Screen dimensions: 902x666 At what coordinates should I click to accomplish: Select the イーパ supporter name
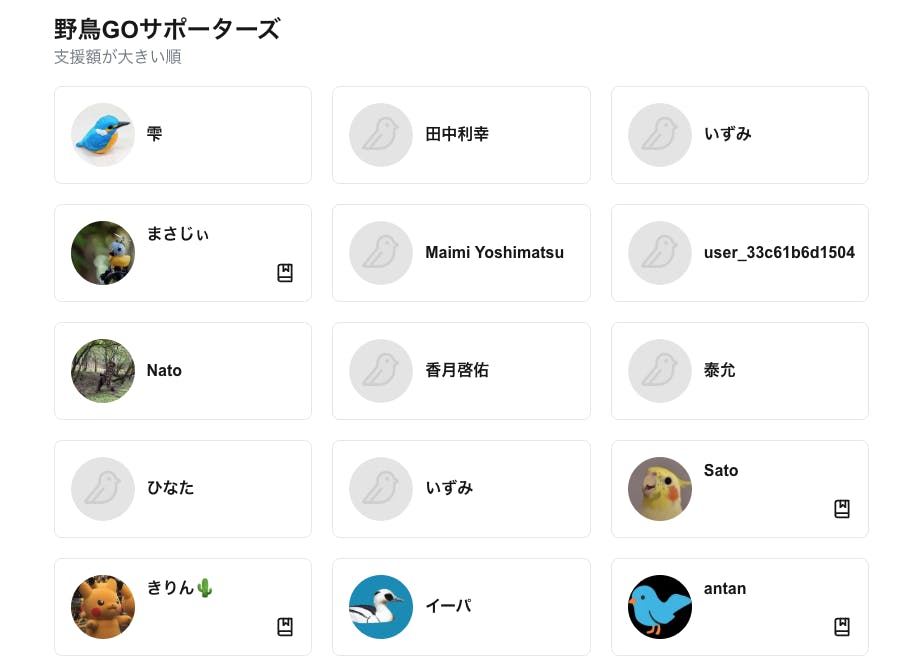tap(448, 606)
